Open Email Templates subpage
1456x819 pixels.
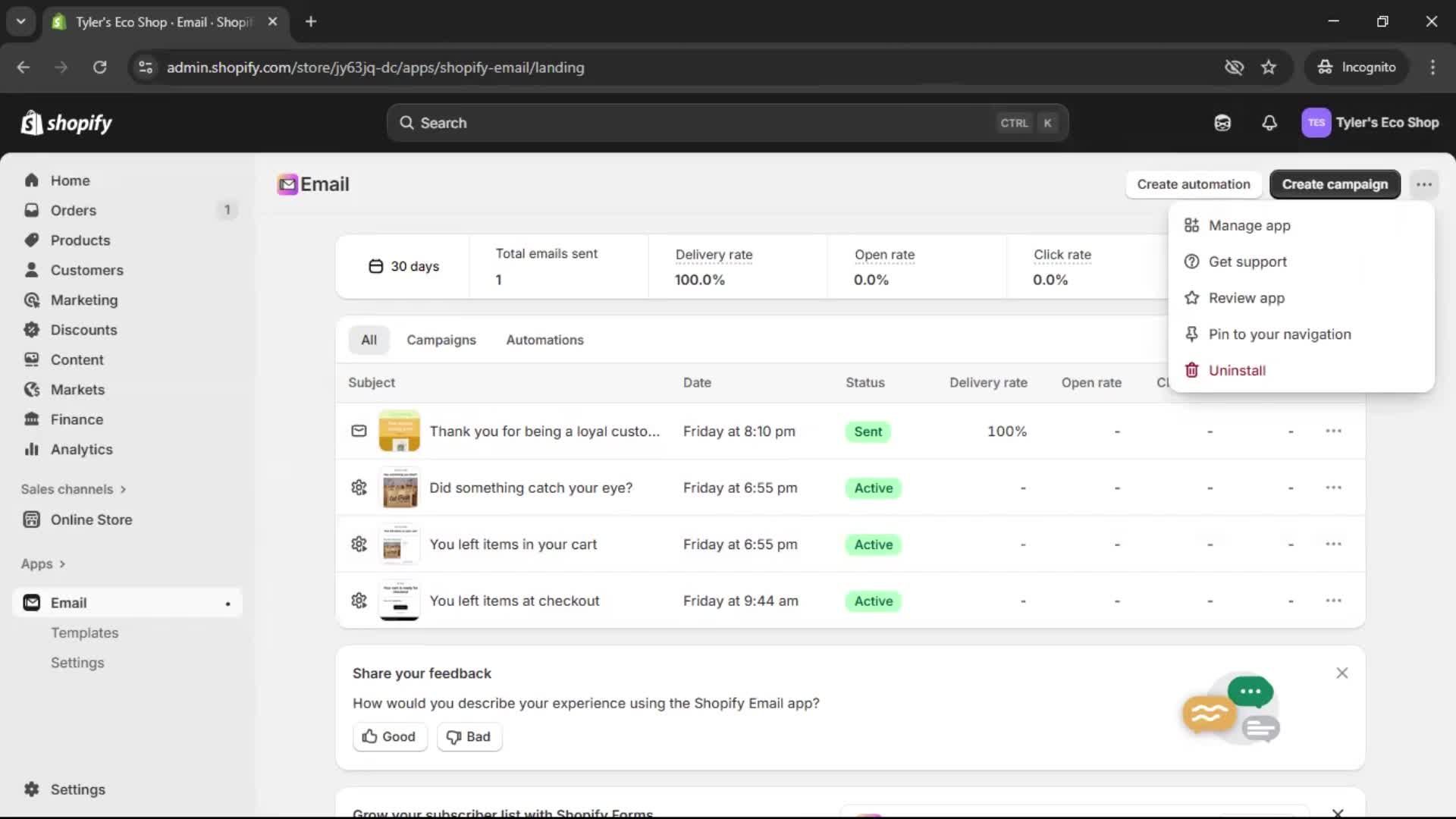coord(84,632)
